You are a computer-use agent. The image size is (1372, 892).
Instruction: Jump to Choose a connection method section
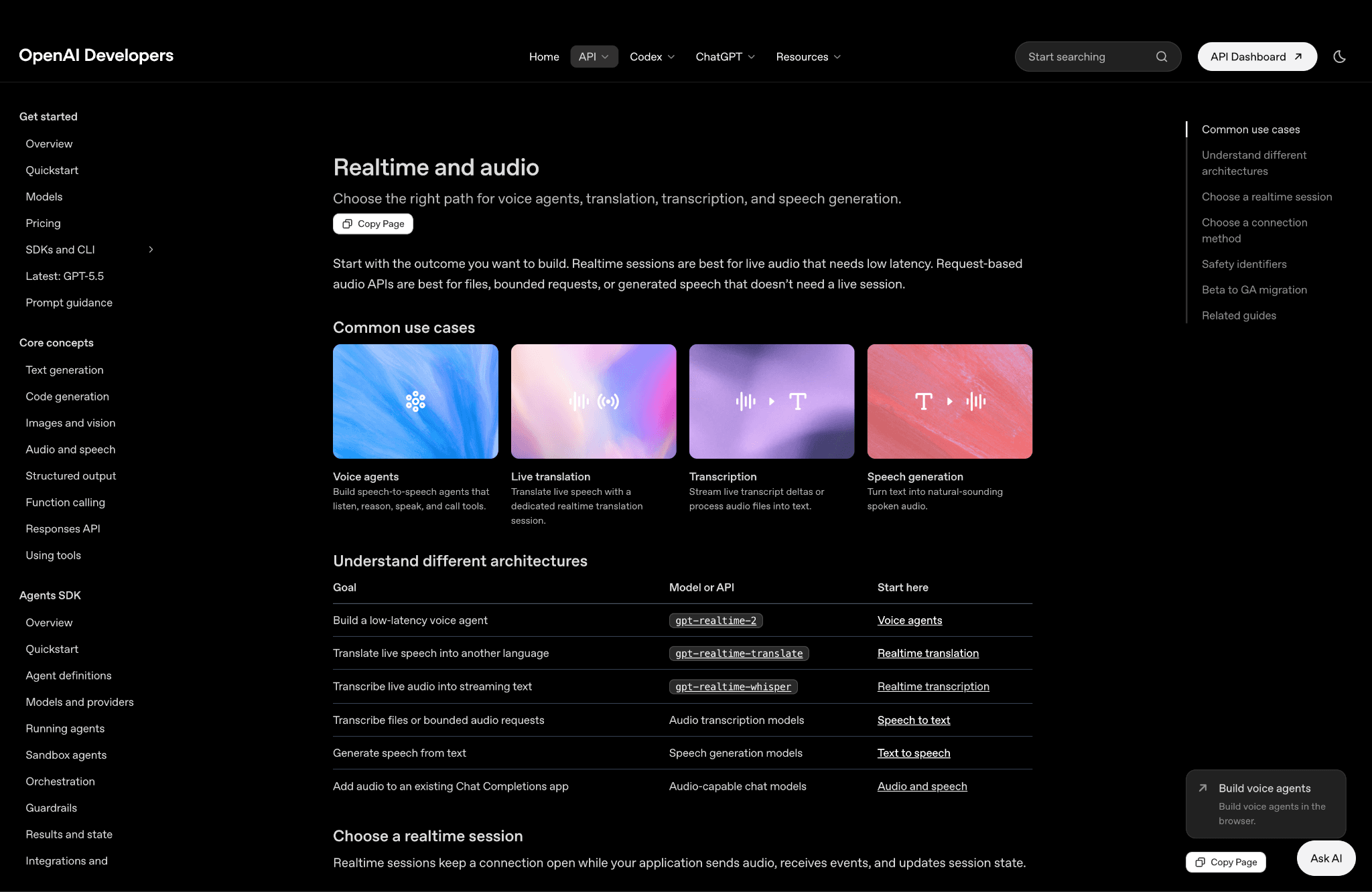pyautogui.click(x=1254, y=231)
